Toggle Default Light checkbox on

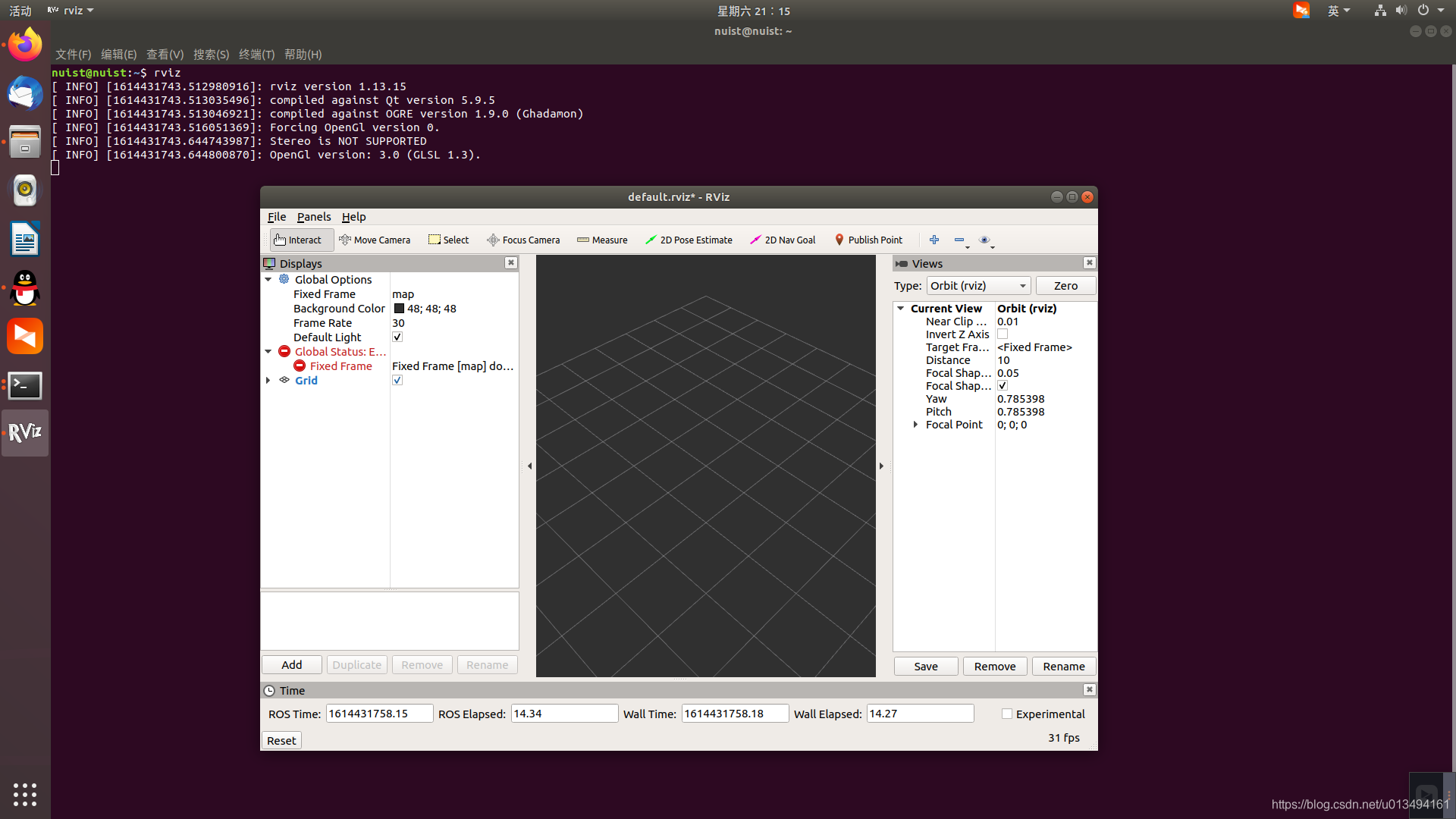398,337
